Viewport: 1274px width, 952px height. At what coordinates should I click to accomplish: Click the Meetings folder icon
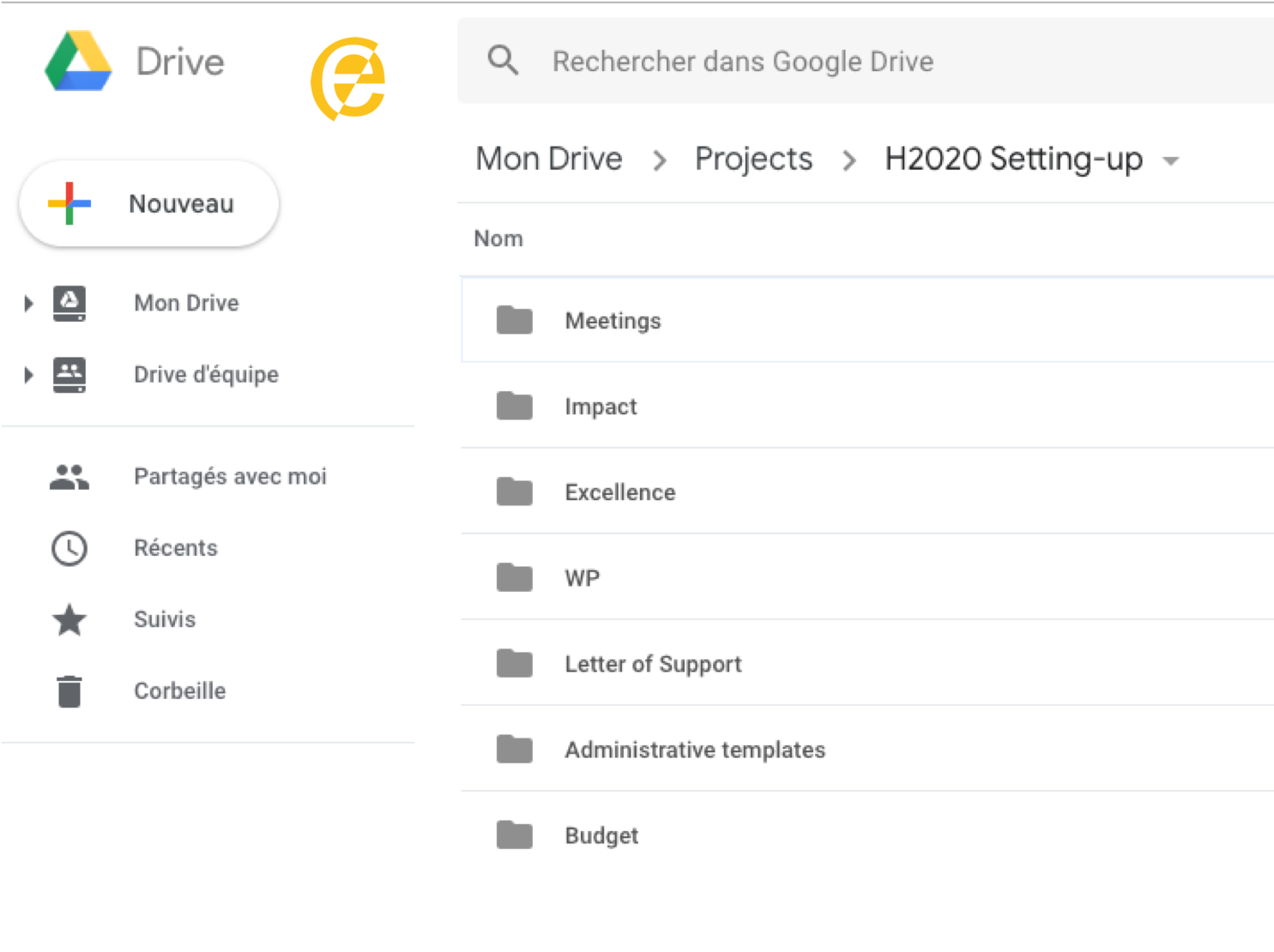pyautogui.click(x=515, y=321)
